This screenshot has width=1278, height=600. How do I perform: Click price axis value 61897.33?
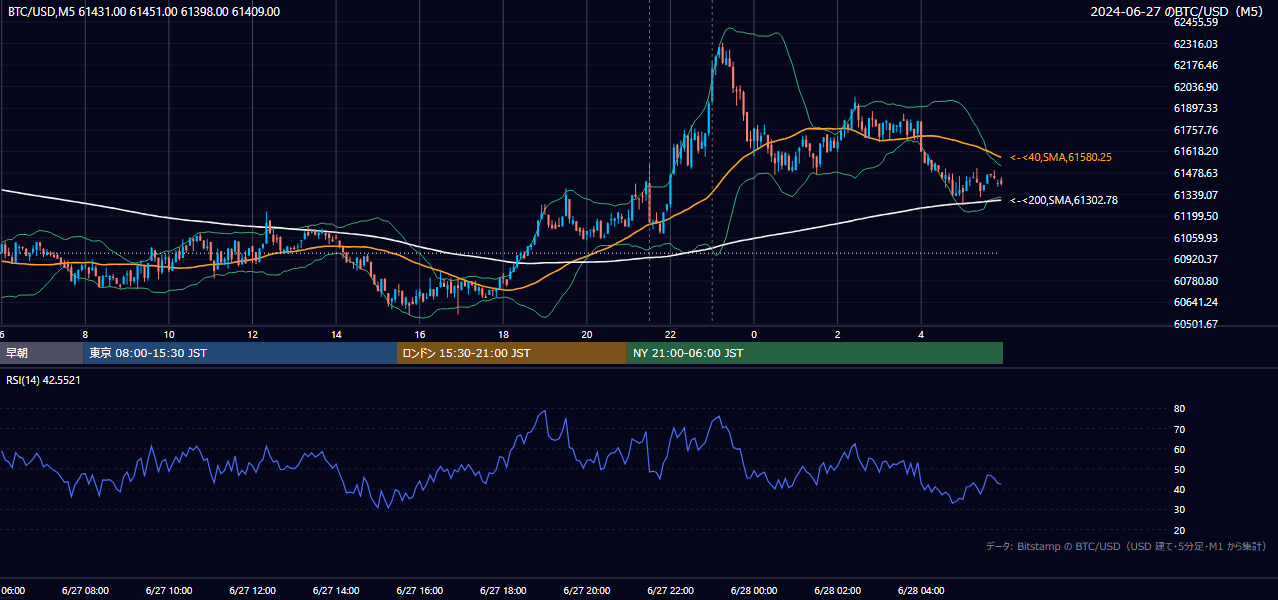point(1195,108)
